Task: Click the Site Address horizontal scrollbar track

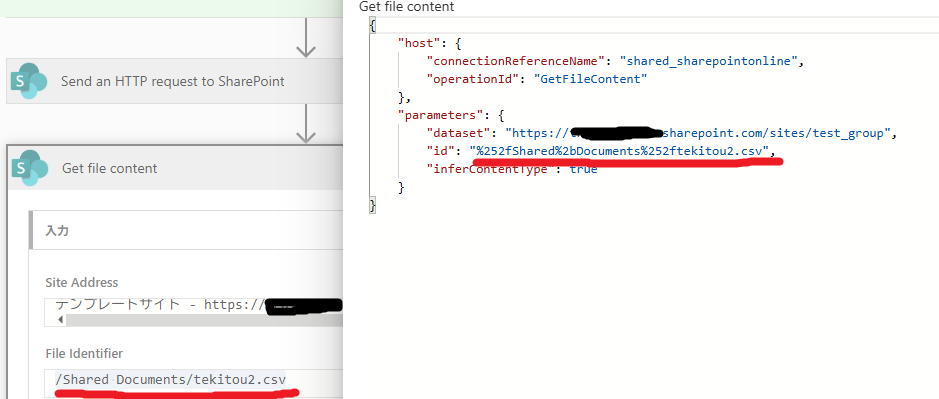Action: [x=204, y=320]
